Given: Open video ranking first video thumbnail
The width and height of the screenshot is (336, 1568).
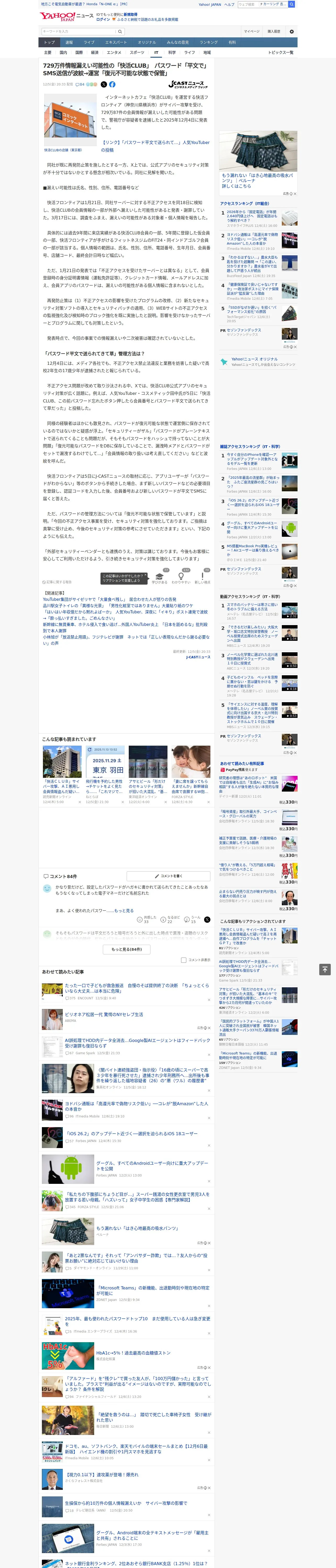Looking at the screenshot, I should (x=290, y=610).
